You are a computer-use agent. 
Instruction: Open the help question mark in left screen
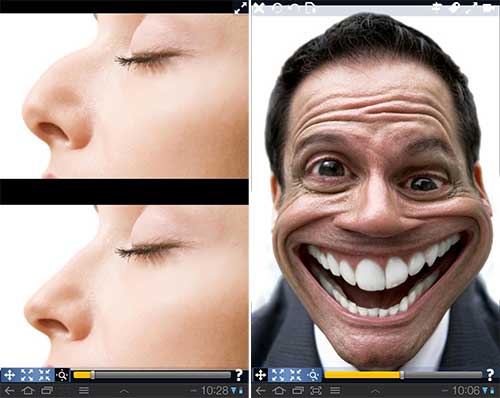pyautogui.click(x=239, y=375)
